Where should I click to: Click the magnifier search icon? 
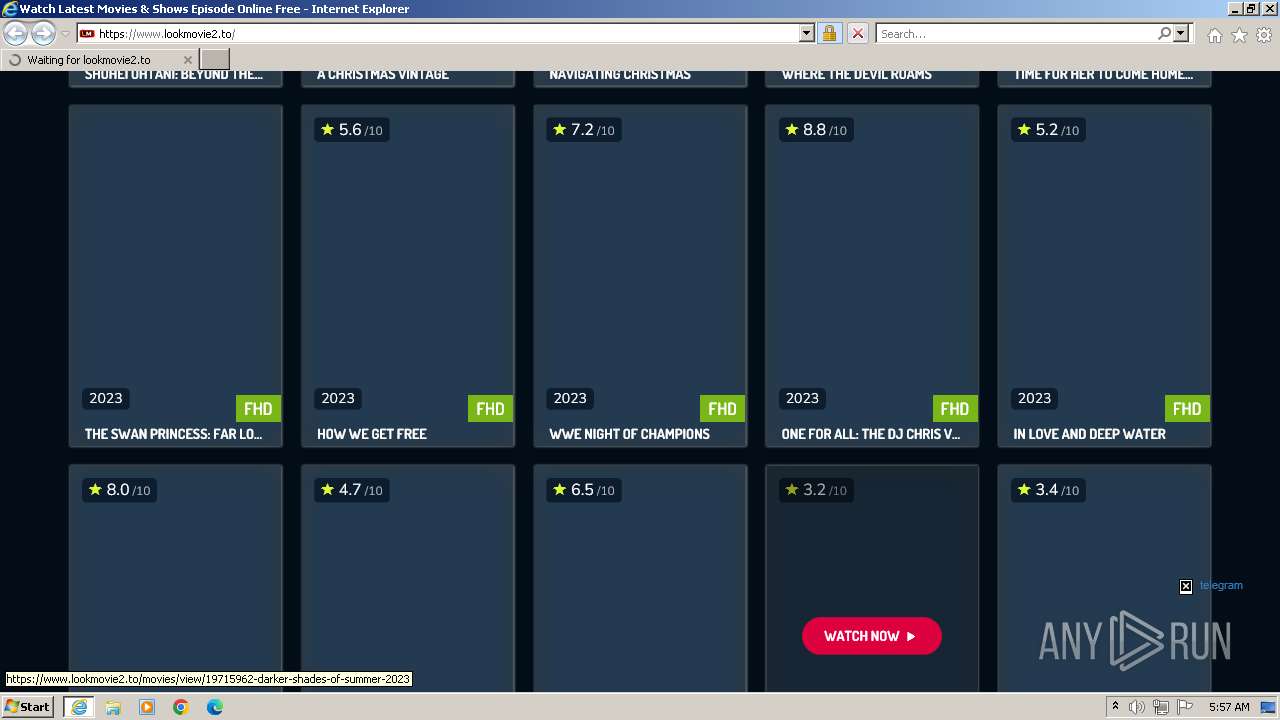[x=1164, y=33]
